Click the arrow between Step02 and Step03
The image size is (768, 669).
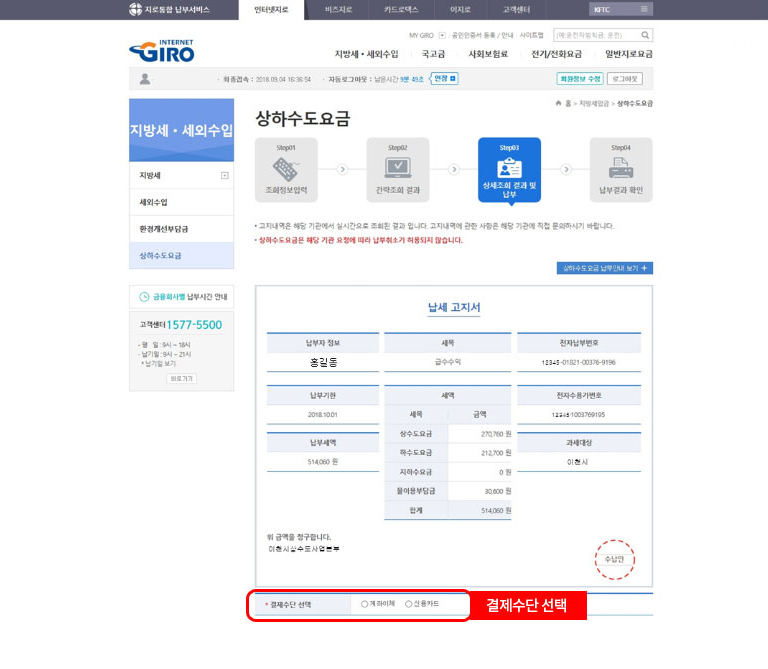(x=454, y=169)
